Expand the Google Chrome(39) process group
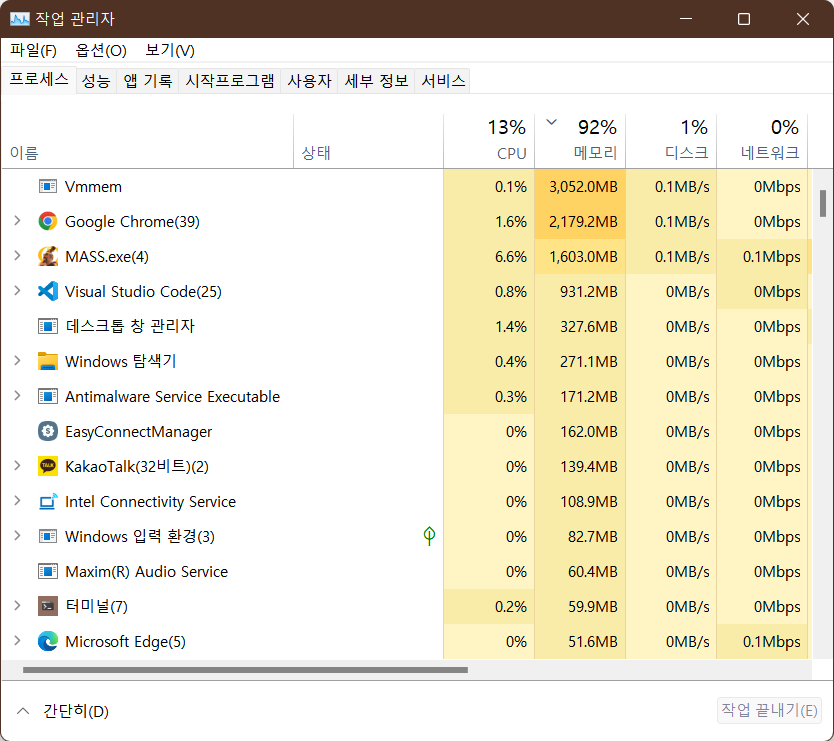834x741 pixels. 18,221
